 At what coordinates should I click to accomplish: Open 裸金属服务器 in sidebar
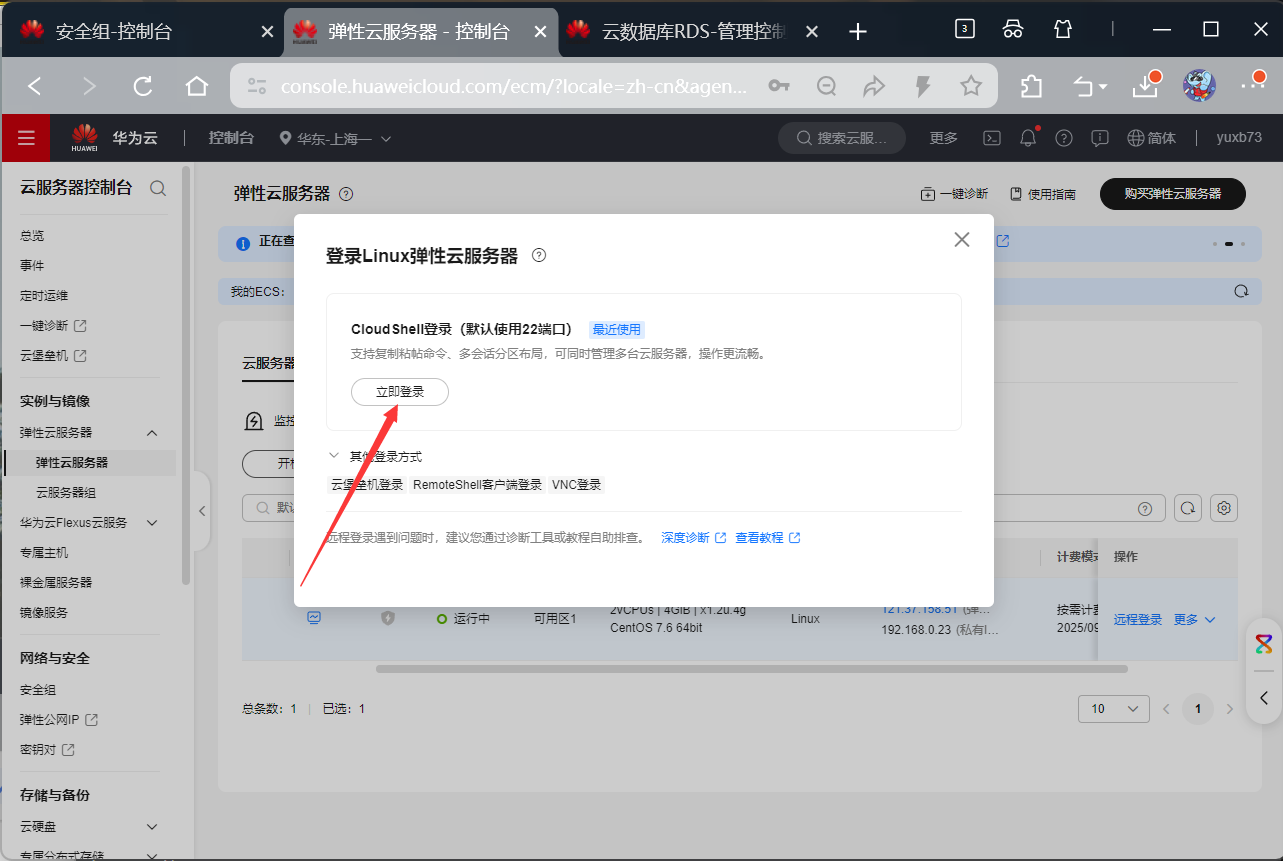pyautogui.click(x=56, y=583)
